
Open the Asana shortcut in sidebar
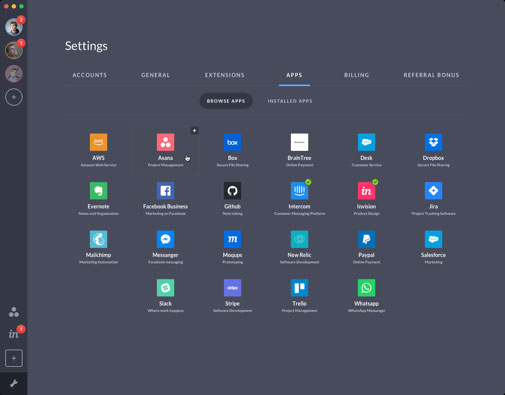(14, 312)
